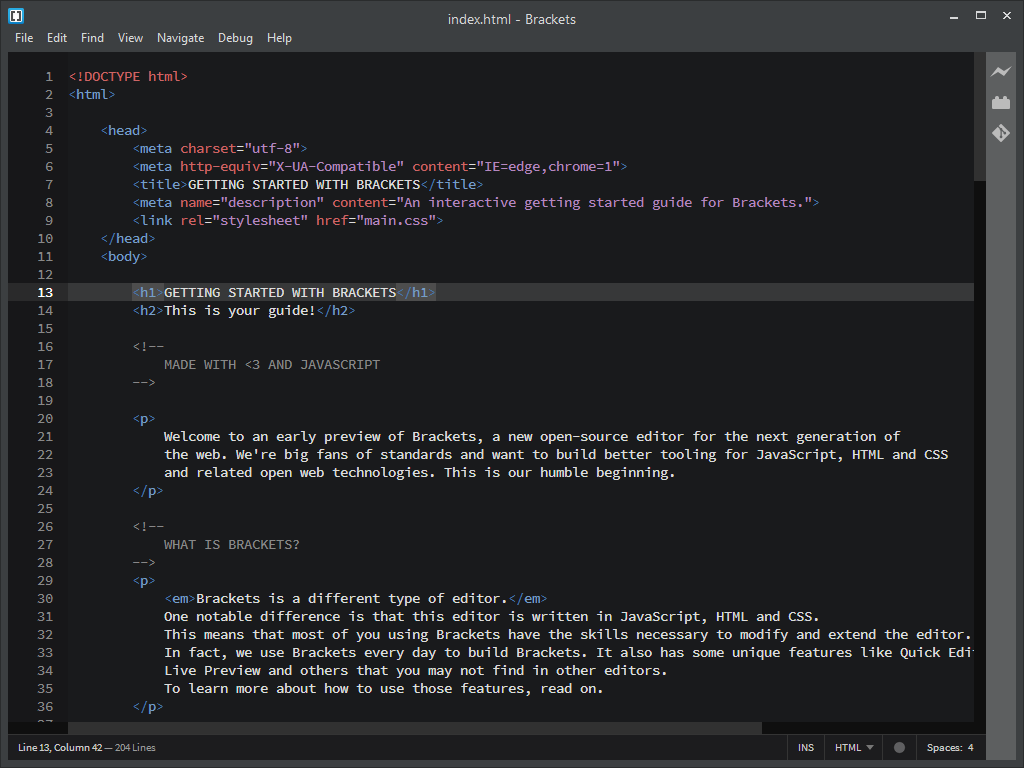Open the Find menu

click(x=92, y=38)
